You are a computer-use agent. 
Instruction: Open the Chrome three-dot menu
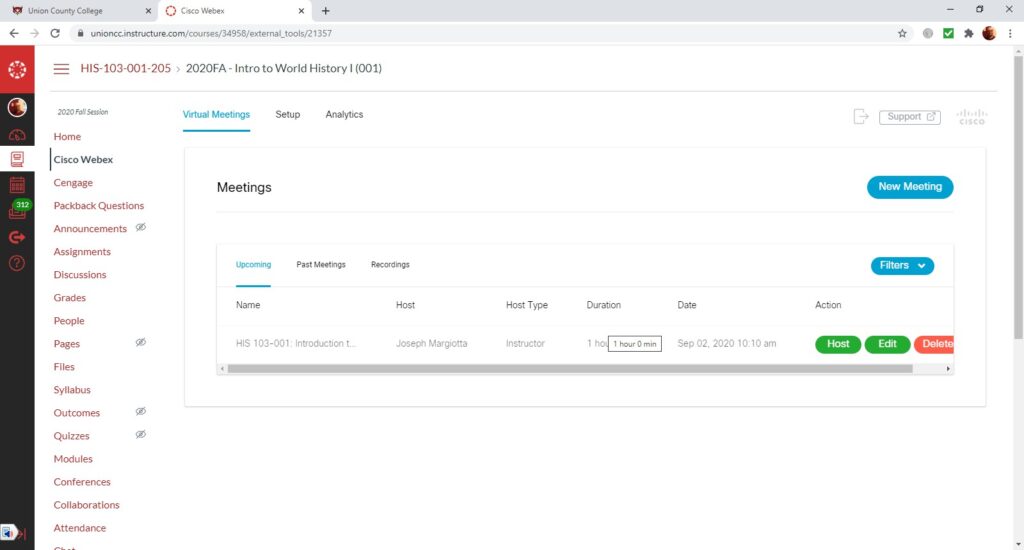[x=1011, y=33]
